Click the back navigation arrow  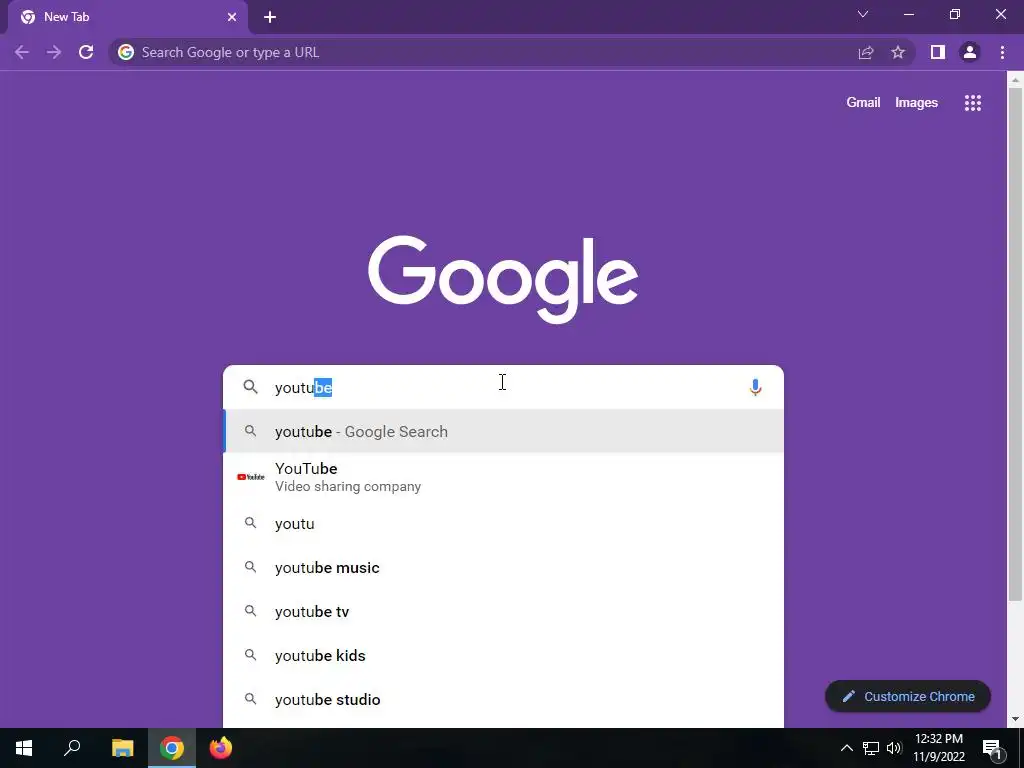coord(22,52)
